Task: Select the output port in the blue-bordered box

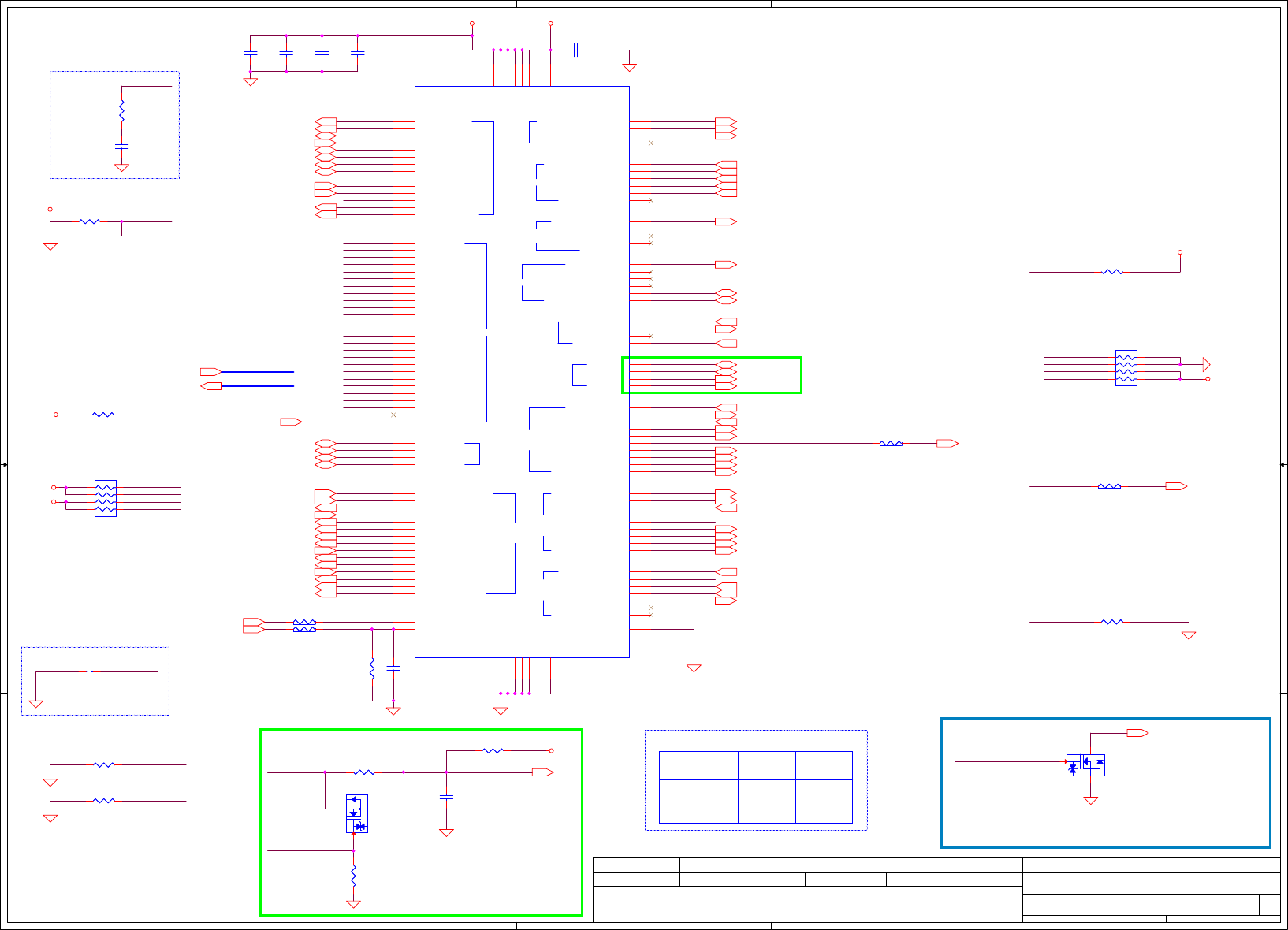Action: point(1137,733)
